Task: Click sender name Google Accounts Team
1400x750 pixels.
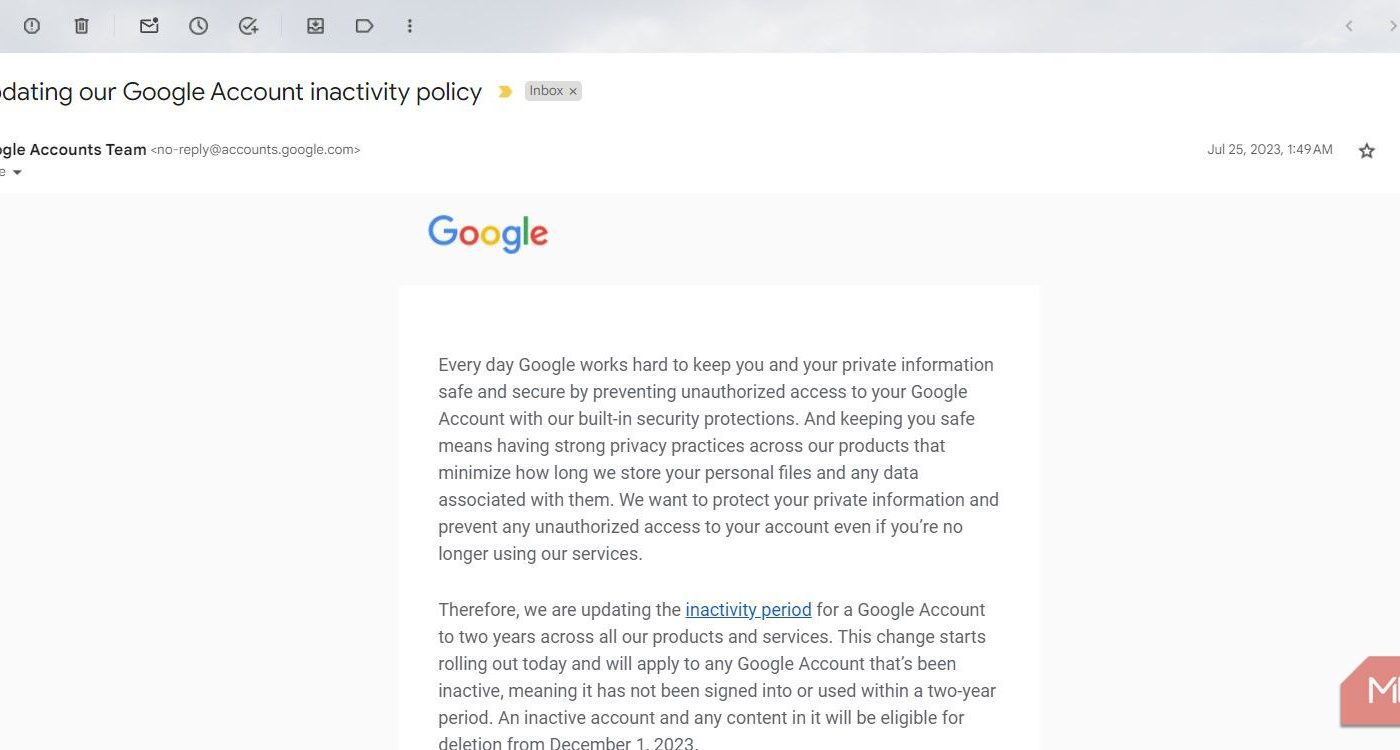Action: [73, 149]
